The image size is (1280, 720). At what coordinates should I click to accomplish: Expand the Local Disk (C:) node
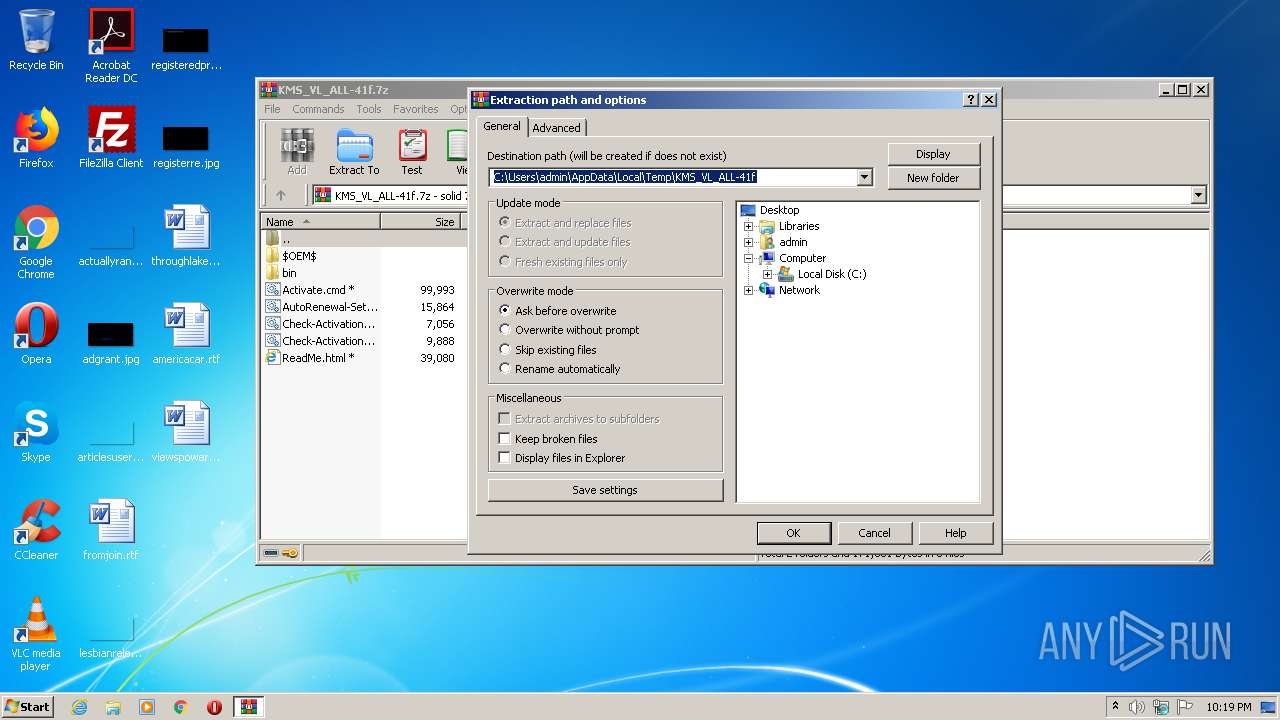(767, 274)
